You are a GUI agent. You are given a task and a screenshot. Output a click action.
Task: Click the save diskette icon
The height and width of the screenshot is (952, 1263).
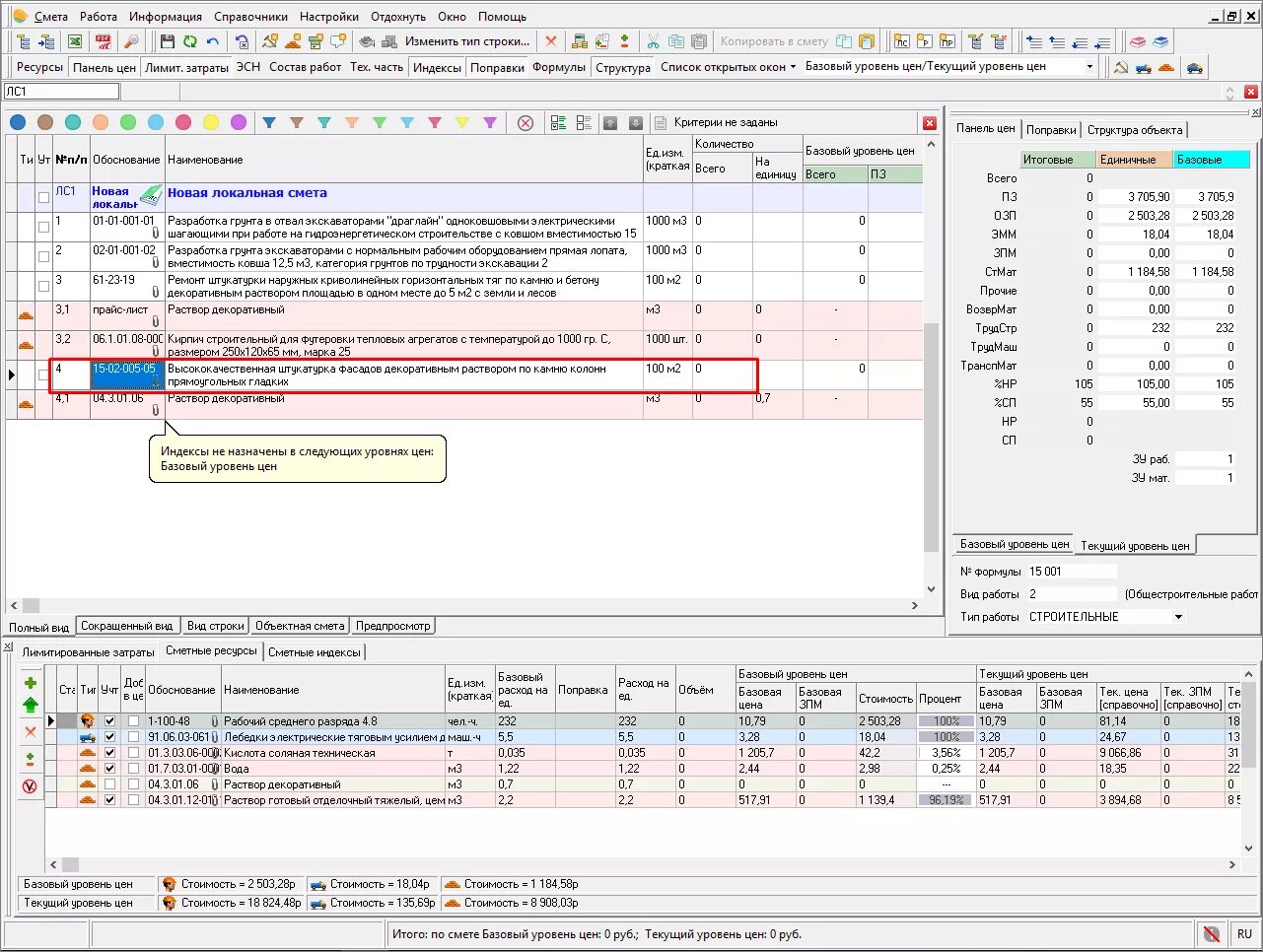(167, 41)
